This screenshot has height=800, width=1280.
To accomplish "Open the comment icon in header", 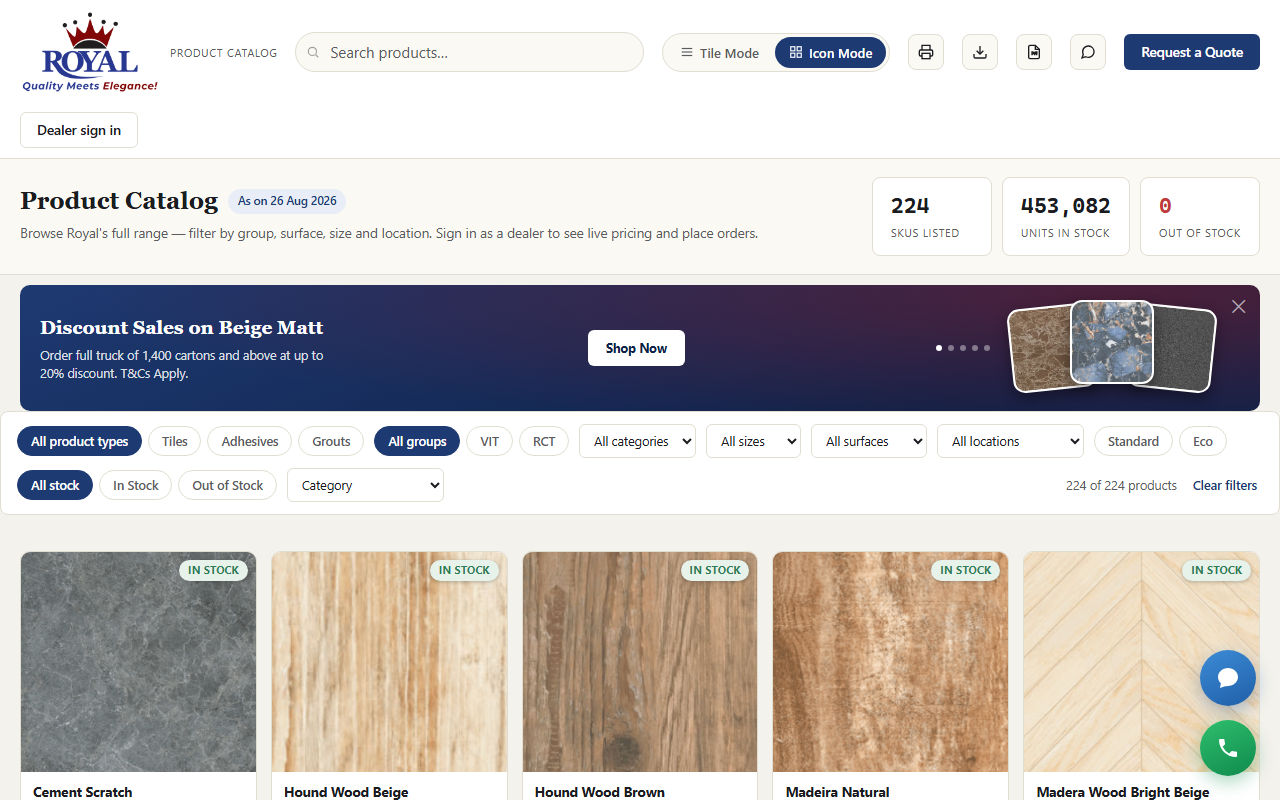I will 1088,52.
